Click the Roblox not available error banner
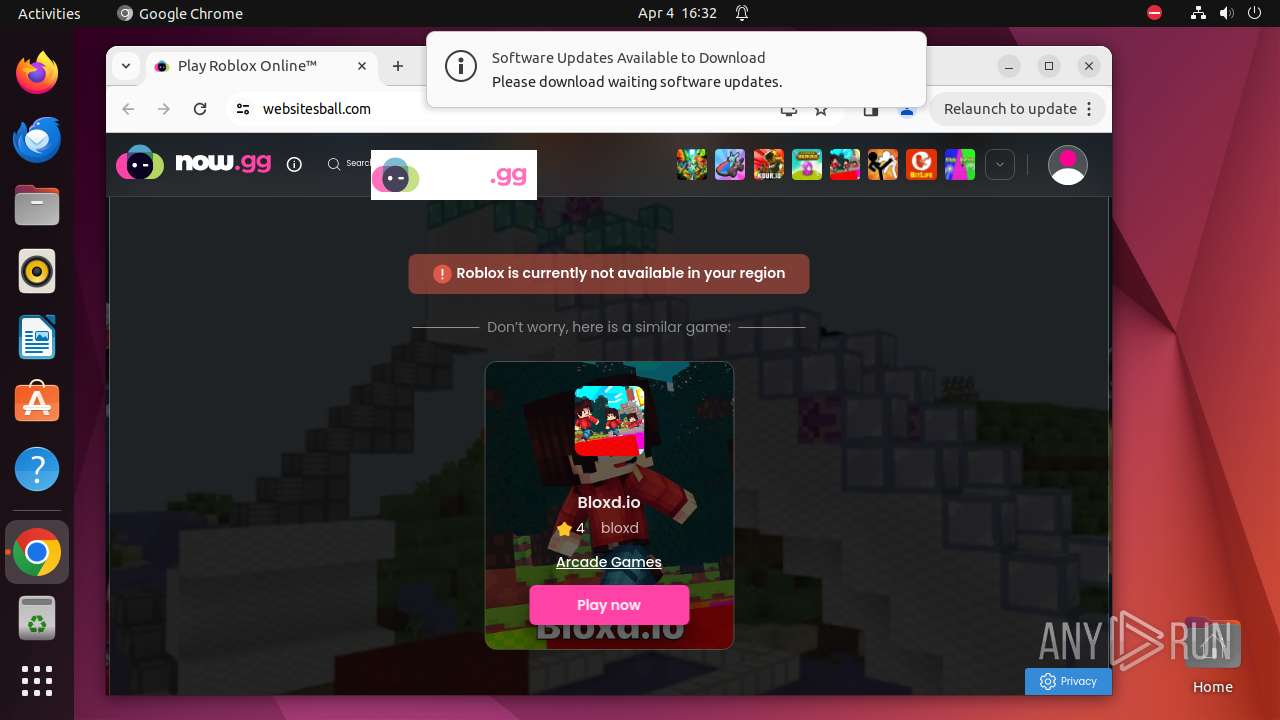Viewport: 1280px width, 720px height. (x=609, y=273)
